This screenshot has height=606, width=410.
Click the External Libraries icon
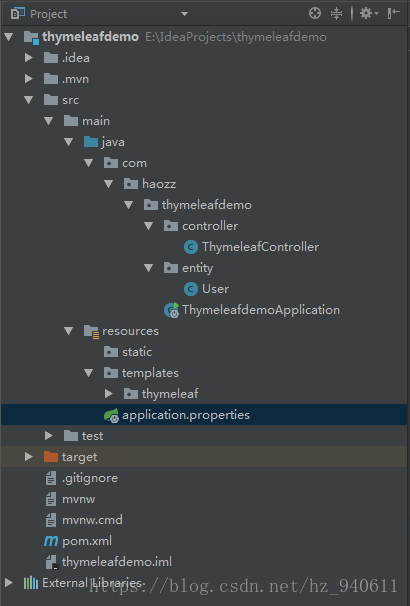coord(31,582)
